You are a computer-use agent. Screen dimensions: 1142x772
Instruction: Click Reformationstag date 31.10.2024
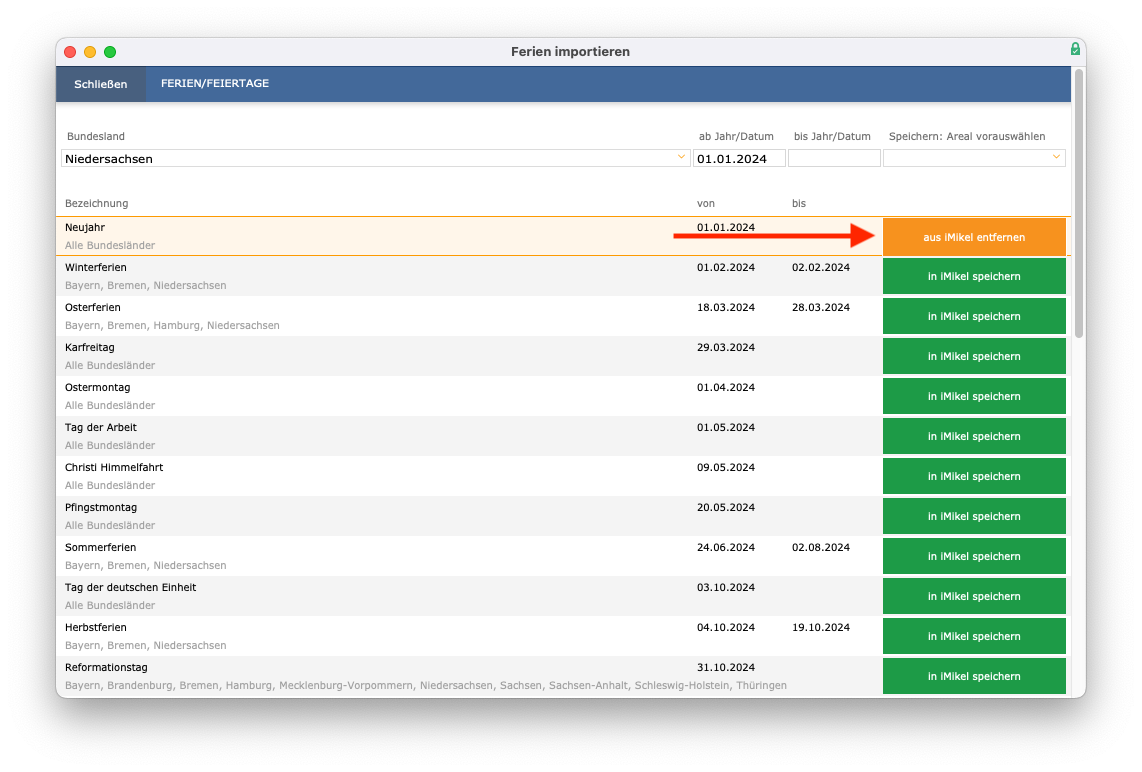pyautogui.click(x=725, y=668)
